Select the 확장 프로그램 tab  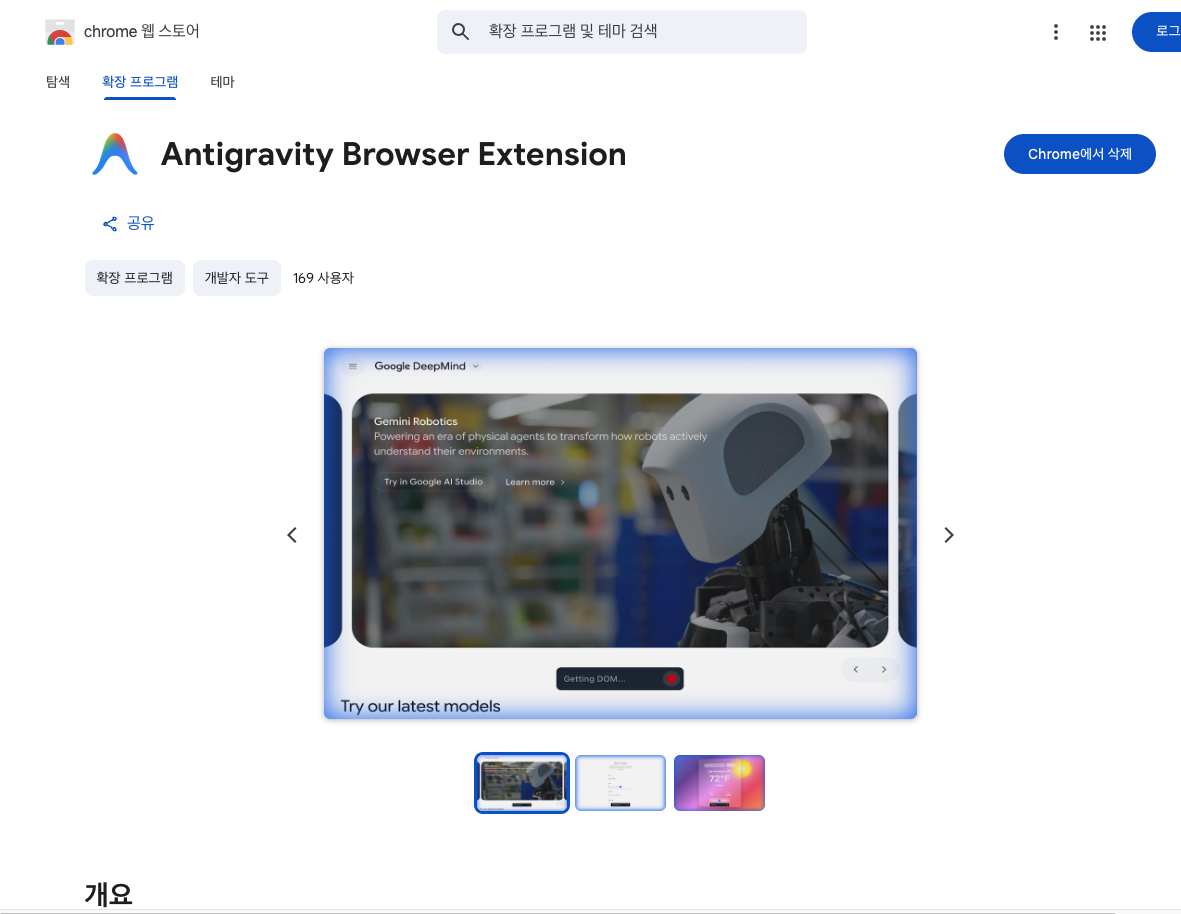[x=139, y=82]
